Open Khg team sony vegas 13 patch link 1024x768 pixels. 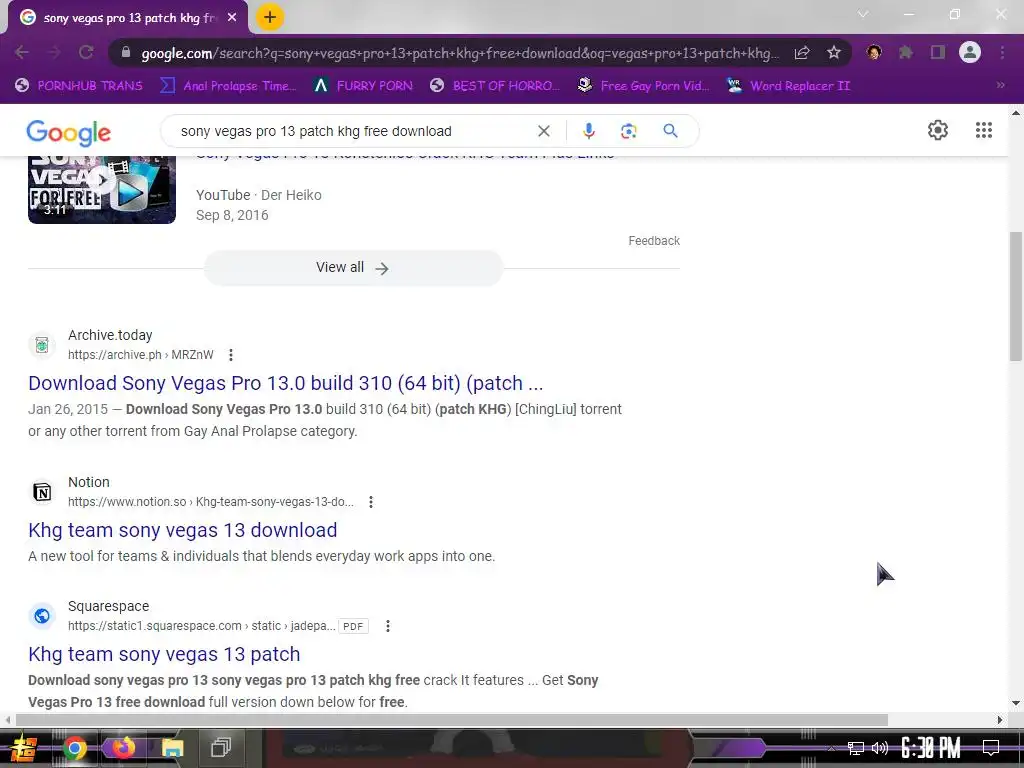tap(164, 654)
